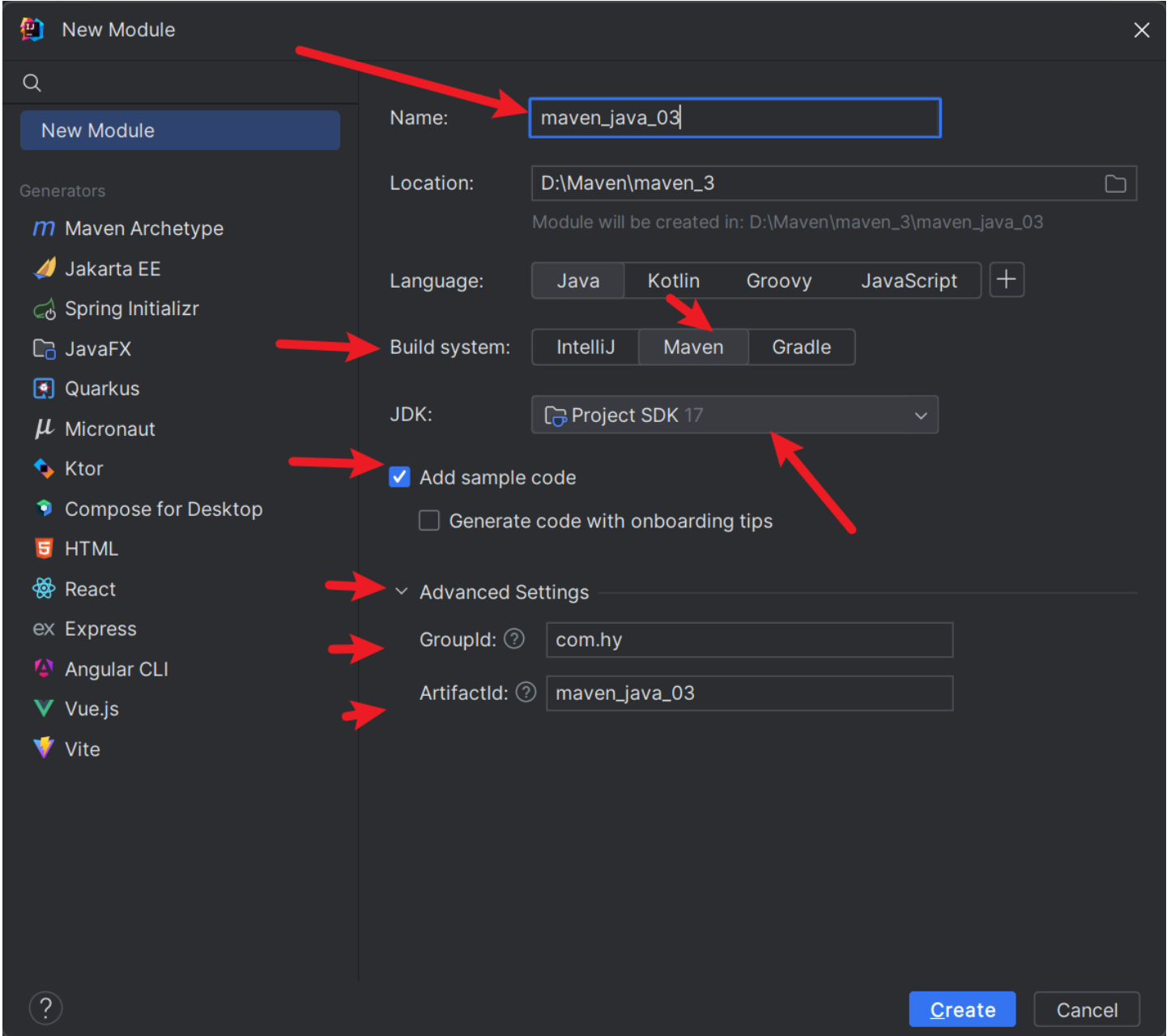The width and height of the screenshot is (1171, 1036).
Task: Click the Quarkus generator icon
Action: [44, 389]
